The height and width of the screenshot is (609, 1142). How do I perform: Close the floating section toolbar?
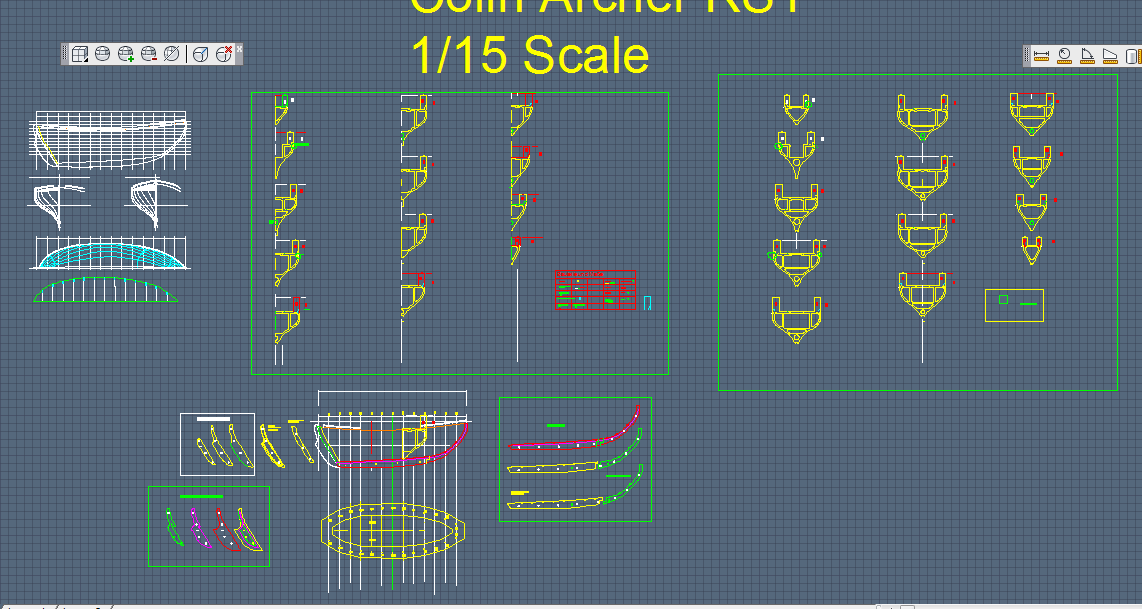[x=239, y=49]
